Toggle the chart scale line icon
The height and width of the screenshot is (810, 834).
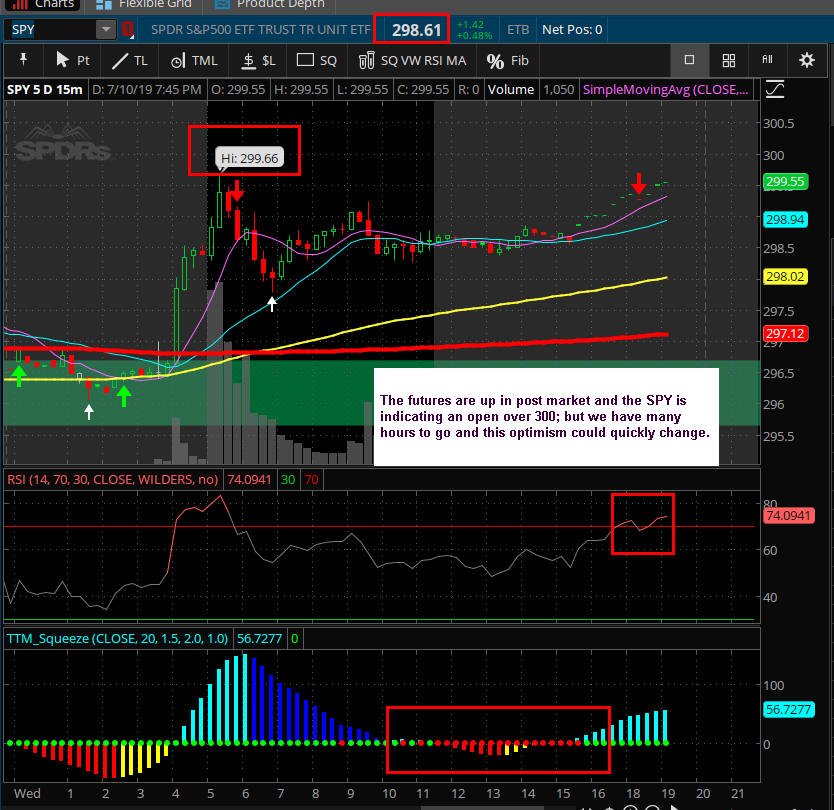tap(775, 89)
